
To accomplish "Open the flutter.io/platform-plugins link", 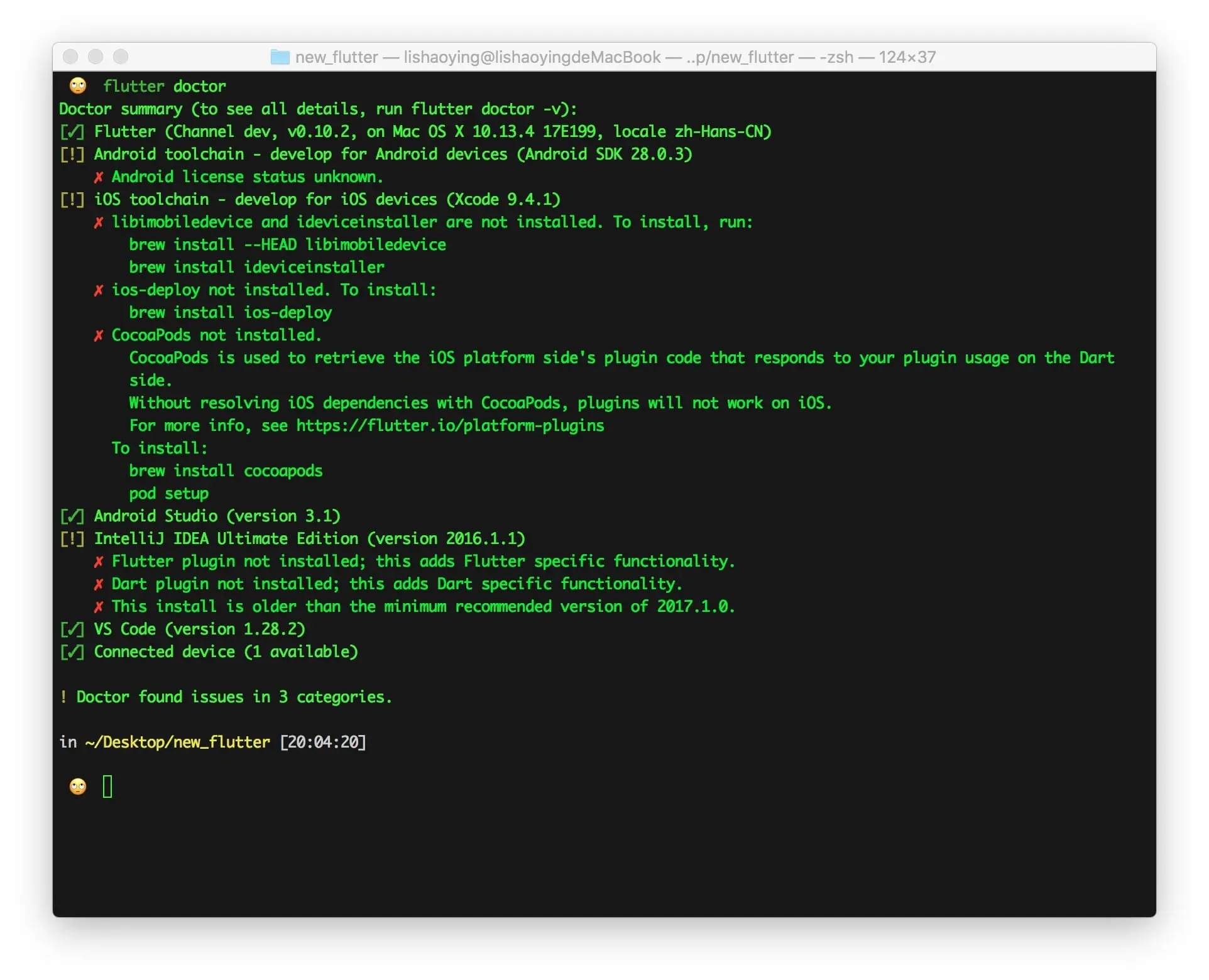I will pos(450,426).
